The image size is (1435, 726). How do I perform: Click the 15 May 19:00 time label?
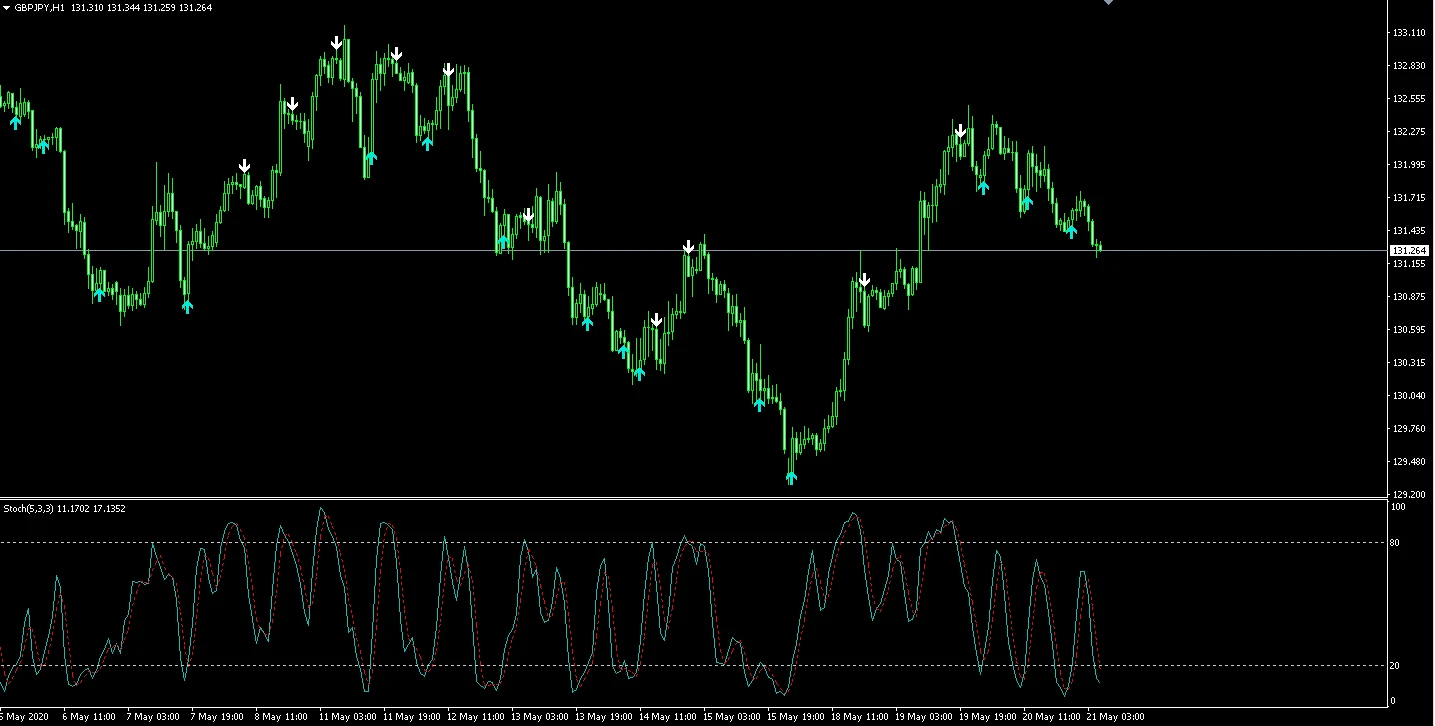(795, 717)
